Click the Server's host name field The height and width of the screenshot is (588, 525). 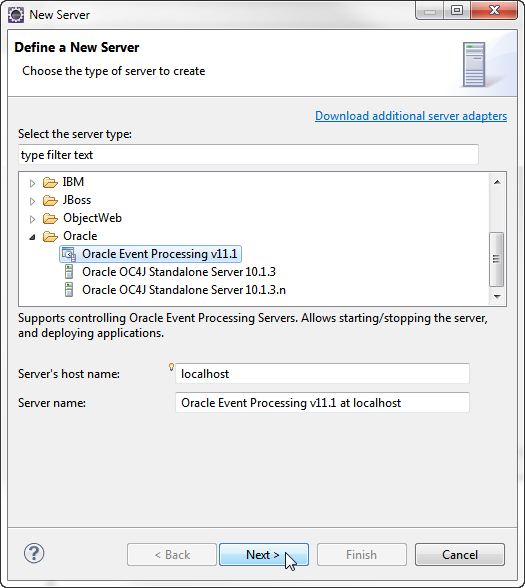tap(322, 374)
